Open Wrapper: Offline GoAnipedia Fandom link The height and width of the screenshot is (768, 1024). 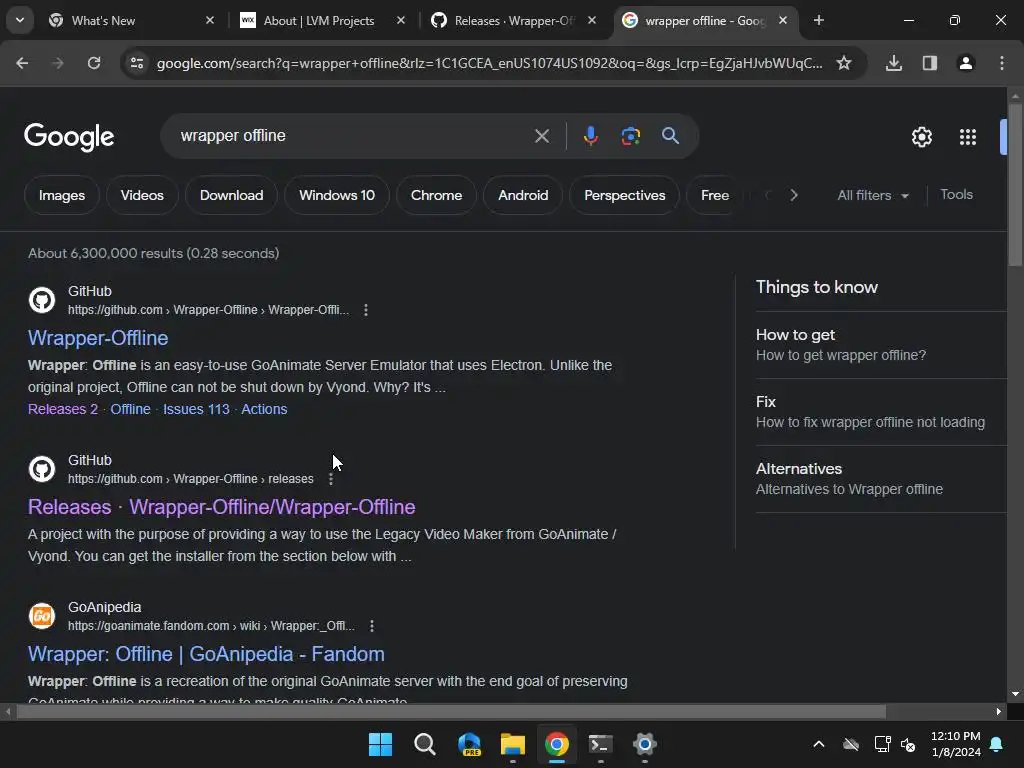[206, 654]
